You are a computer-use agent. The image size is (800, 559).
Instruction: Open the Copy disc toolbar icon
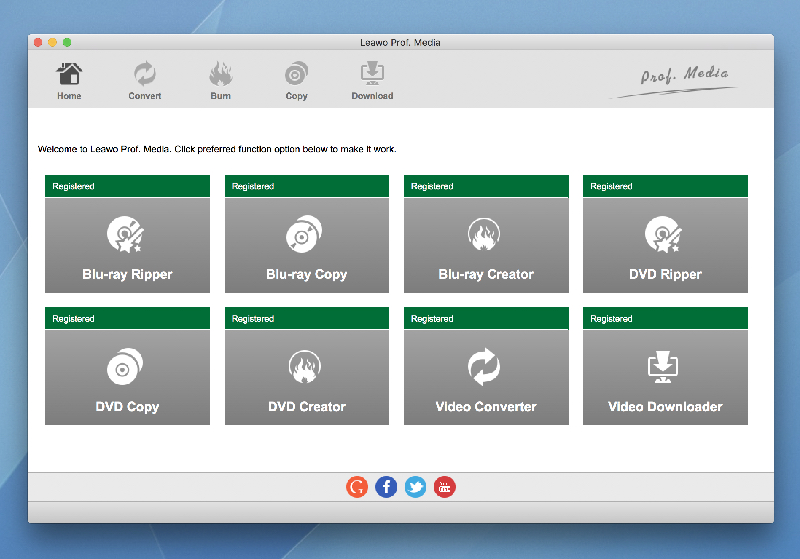pos(296,74)
